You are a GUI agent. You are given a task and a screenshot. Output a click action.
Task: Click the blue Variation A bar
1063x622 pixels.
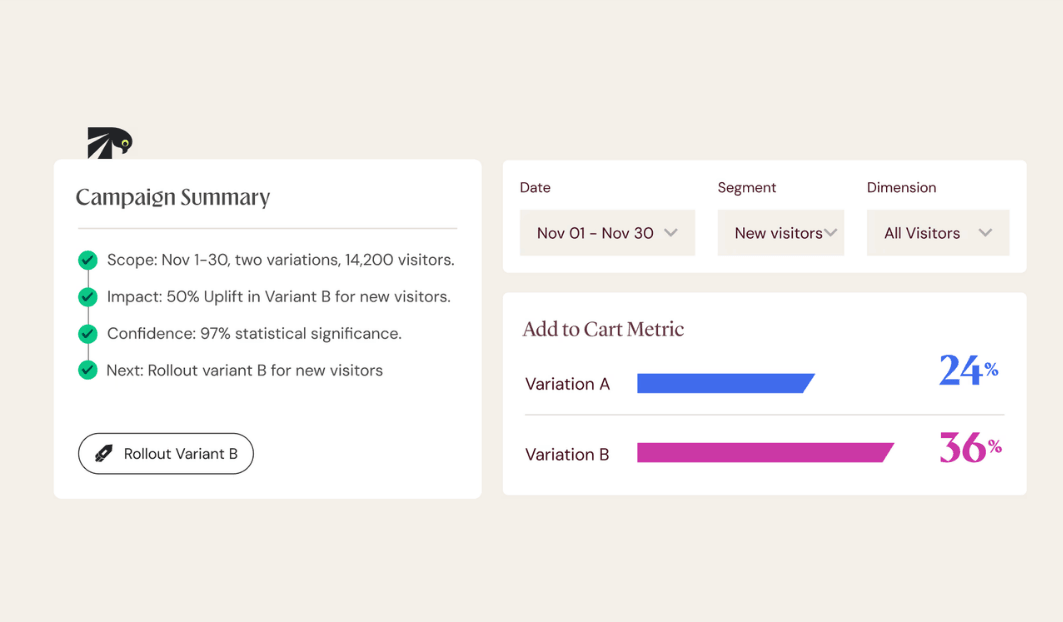pyautogui.click(x=726, y=383)
